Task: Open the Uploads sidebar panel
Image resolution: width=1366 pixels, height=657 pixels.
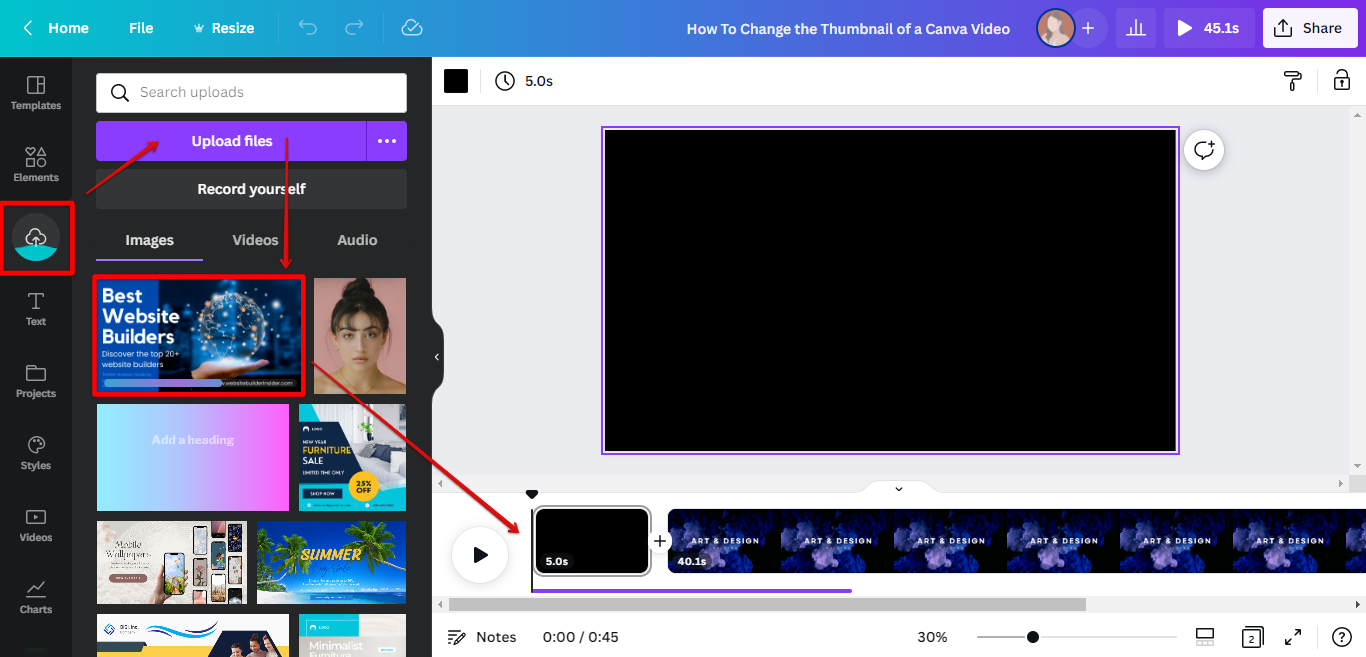Action: (x=36, y=238)
